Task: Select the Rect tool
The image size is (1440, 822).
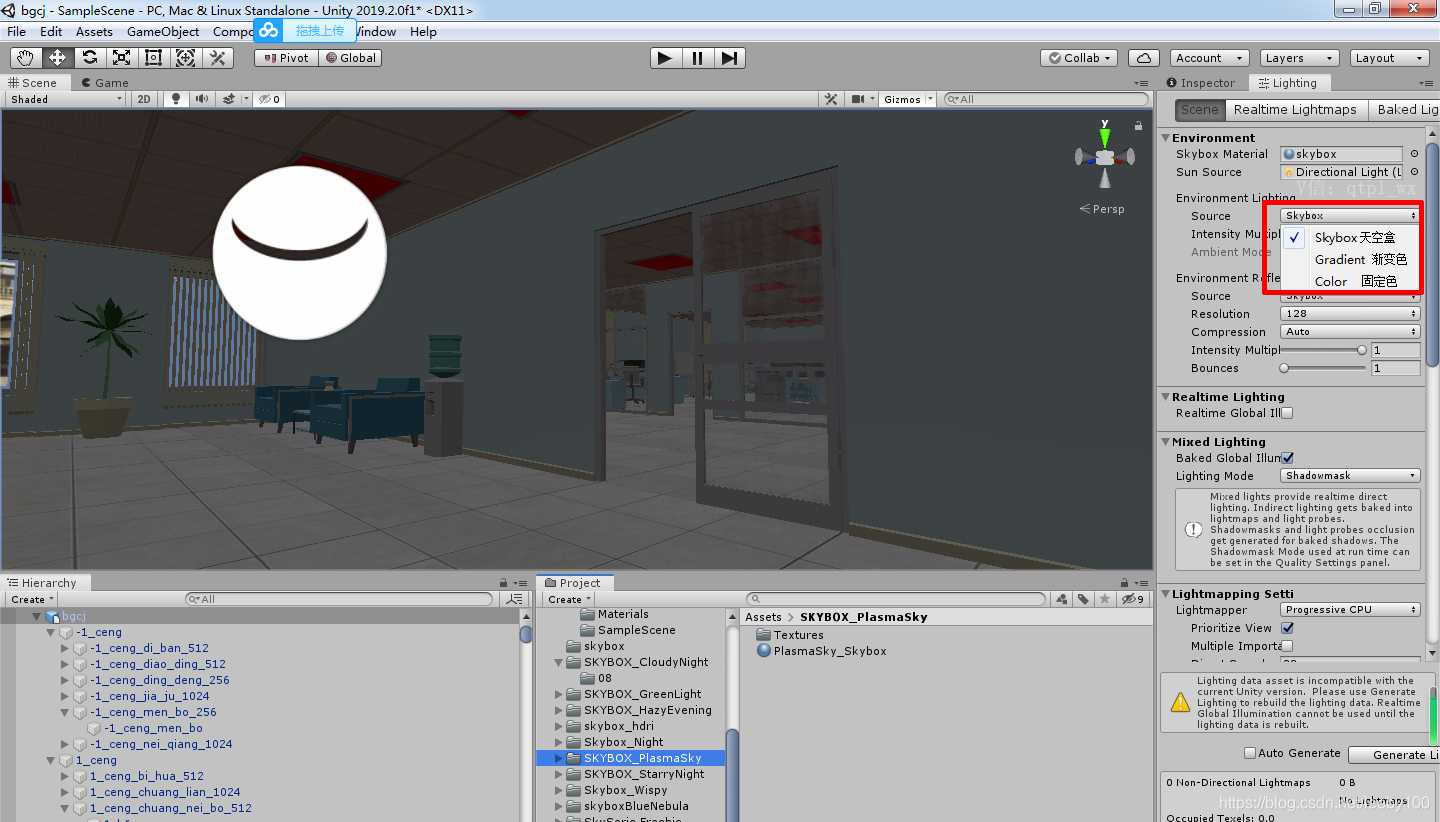Action: pos(153,58)
